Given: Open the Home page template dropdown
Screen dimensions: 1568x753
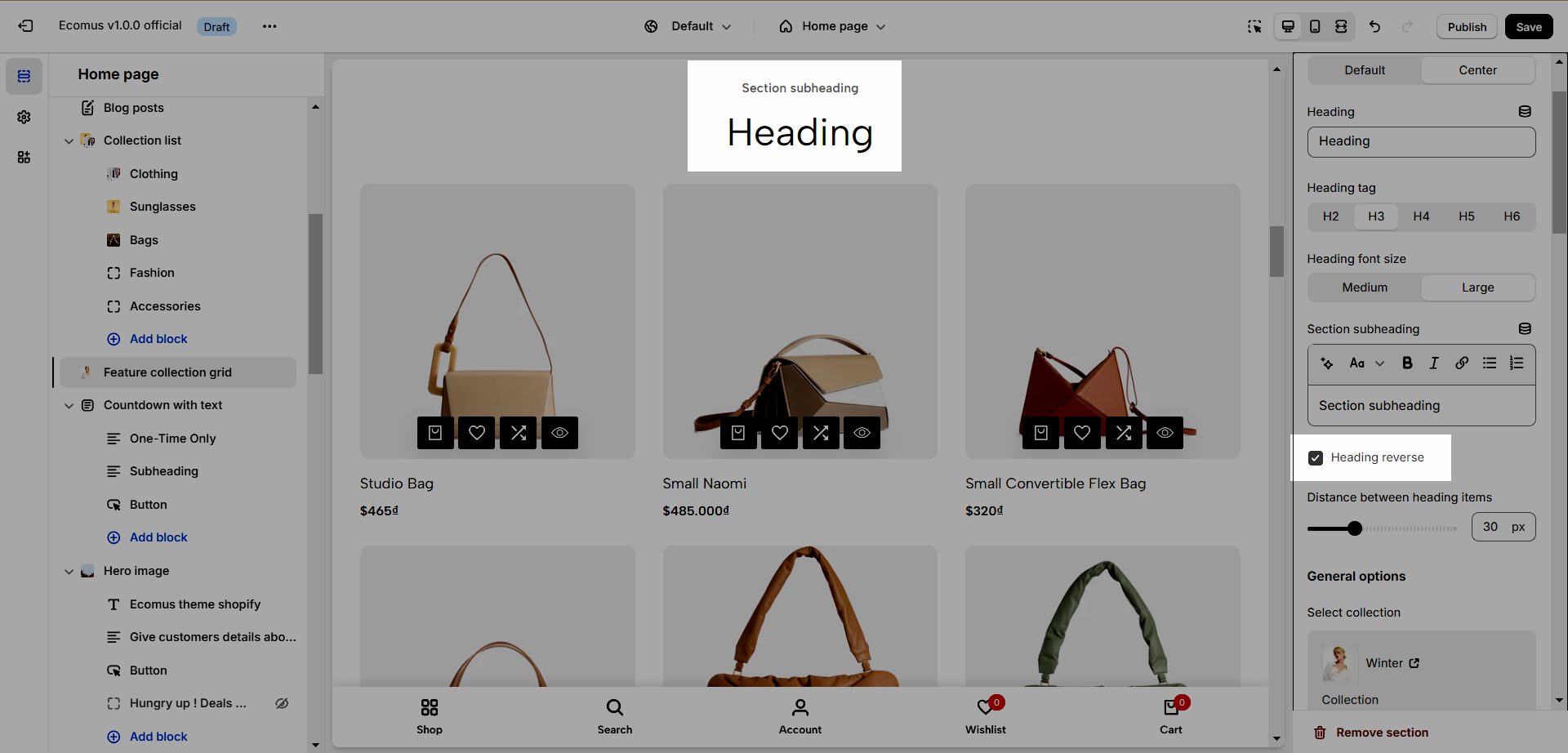Looking at the screenshot, I should [832, 26].
